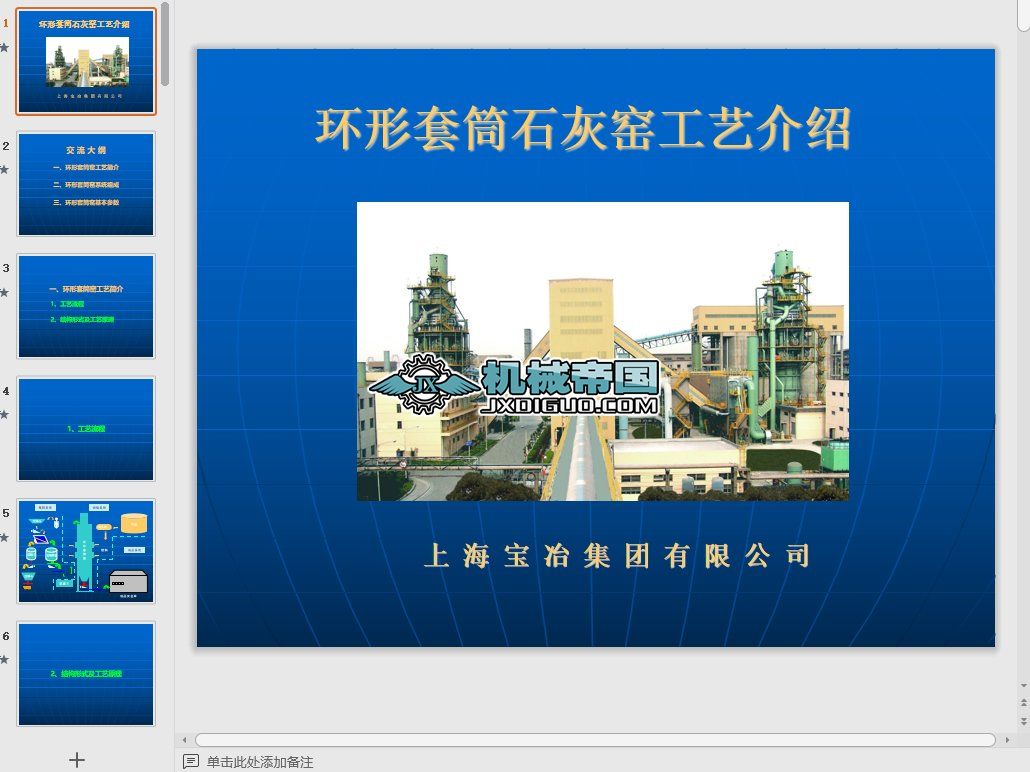The height and width of the screenshot is (772, 1030).
Task: Click the add new slide plus icon
Action: click(77, 760)
